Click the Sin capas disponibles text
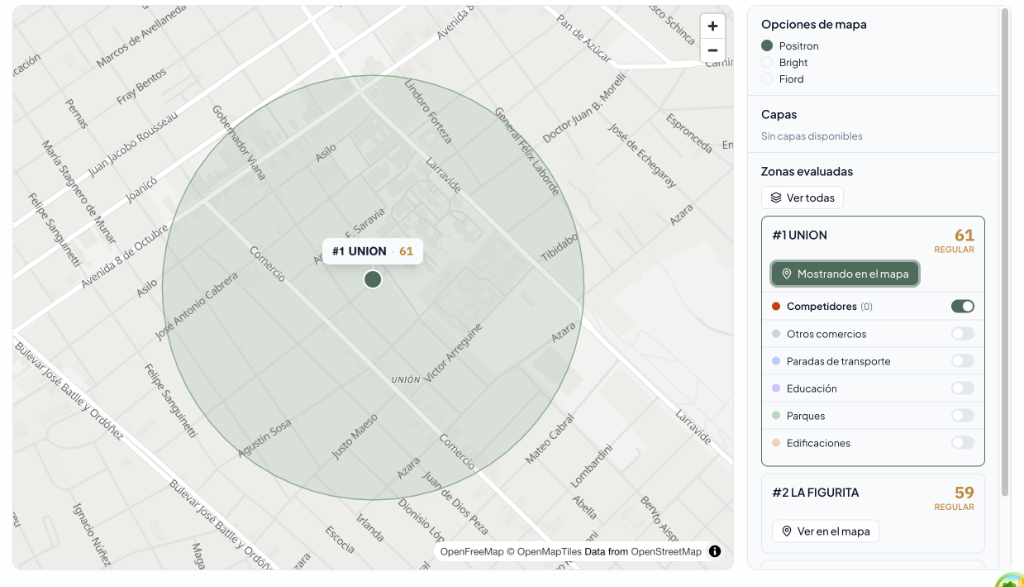 pos(812,136)
